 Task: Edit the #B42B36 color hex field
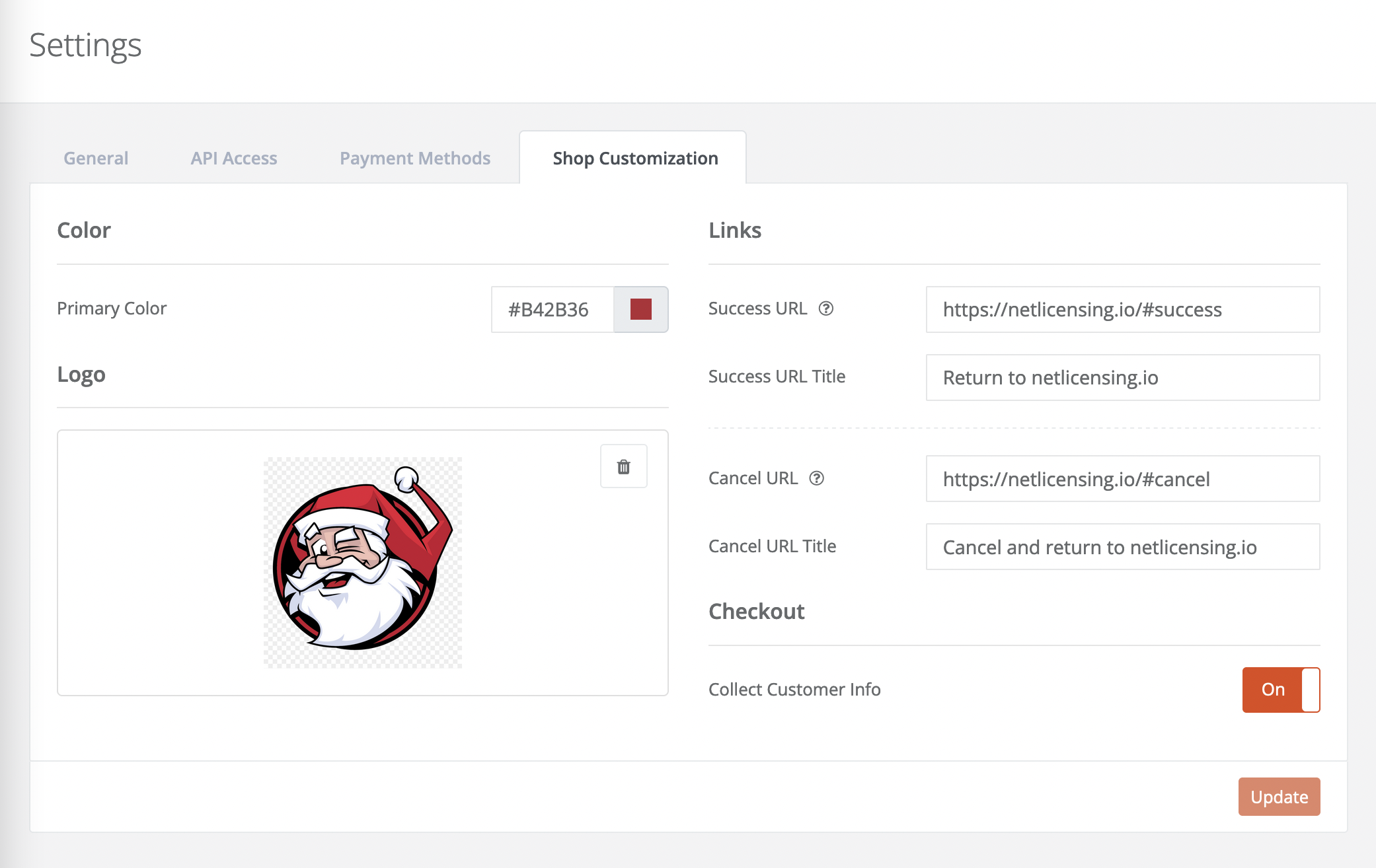click(x=553, y=309)
